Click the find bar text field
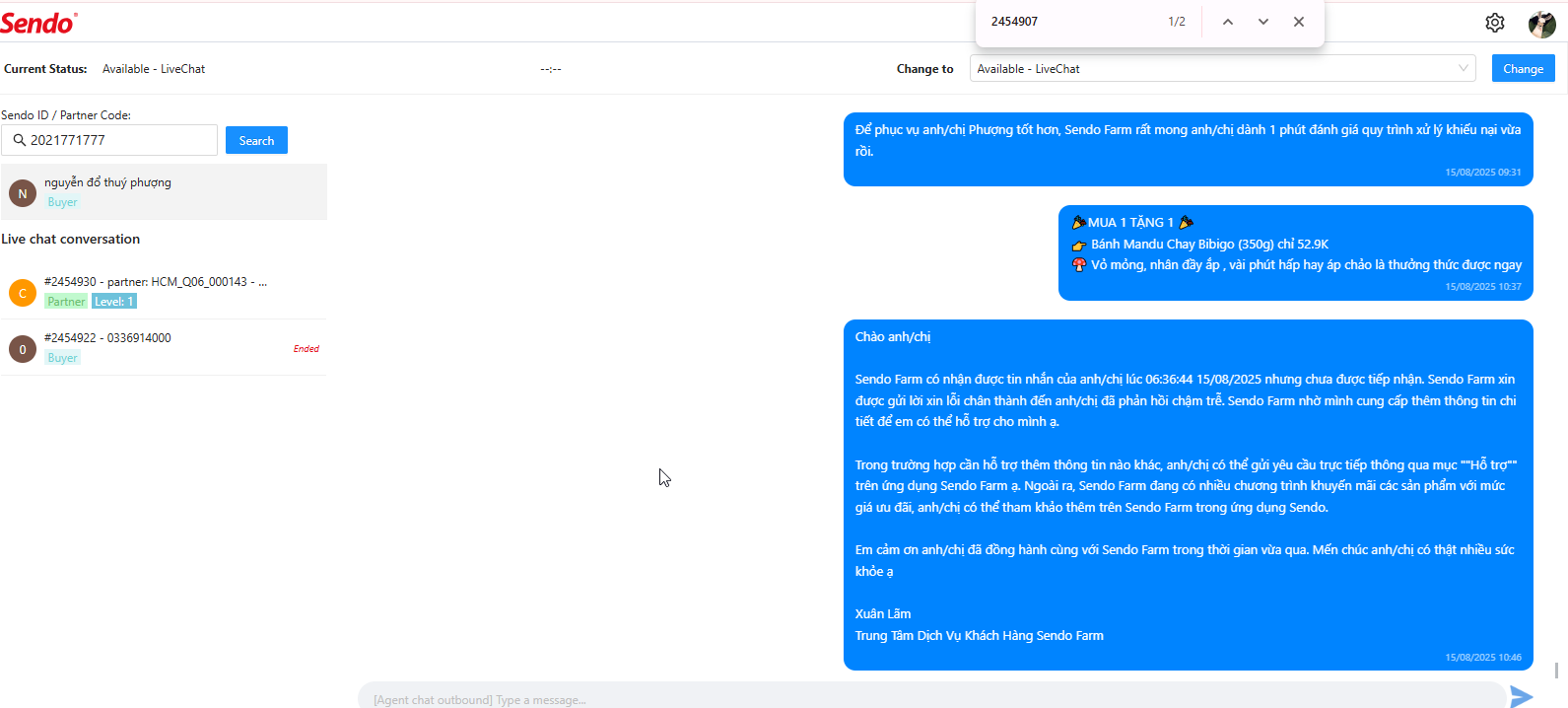The width and height of the screenshot is (1568, 708). pos(1069,22)
